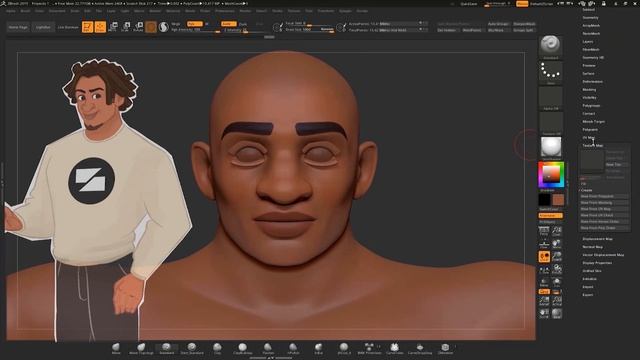Open the Alpha Off selector
The width and height of the screenshot is (640, 360).
point(551,98)
